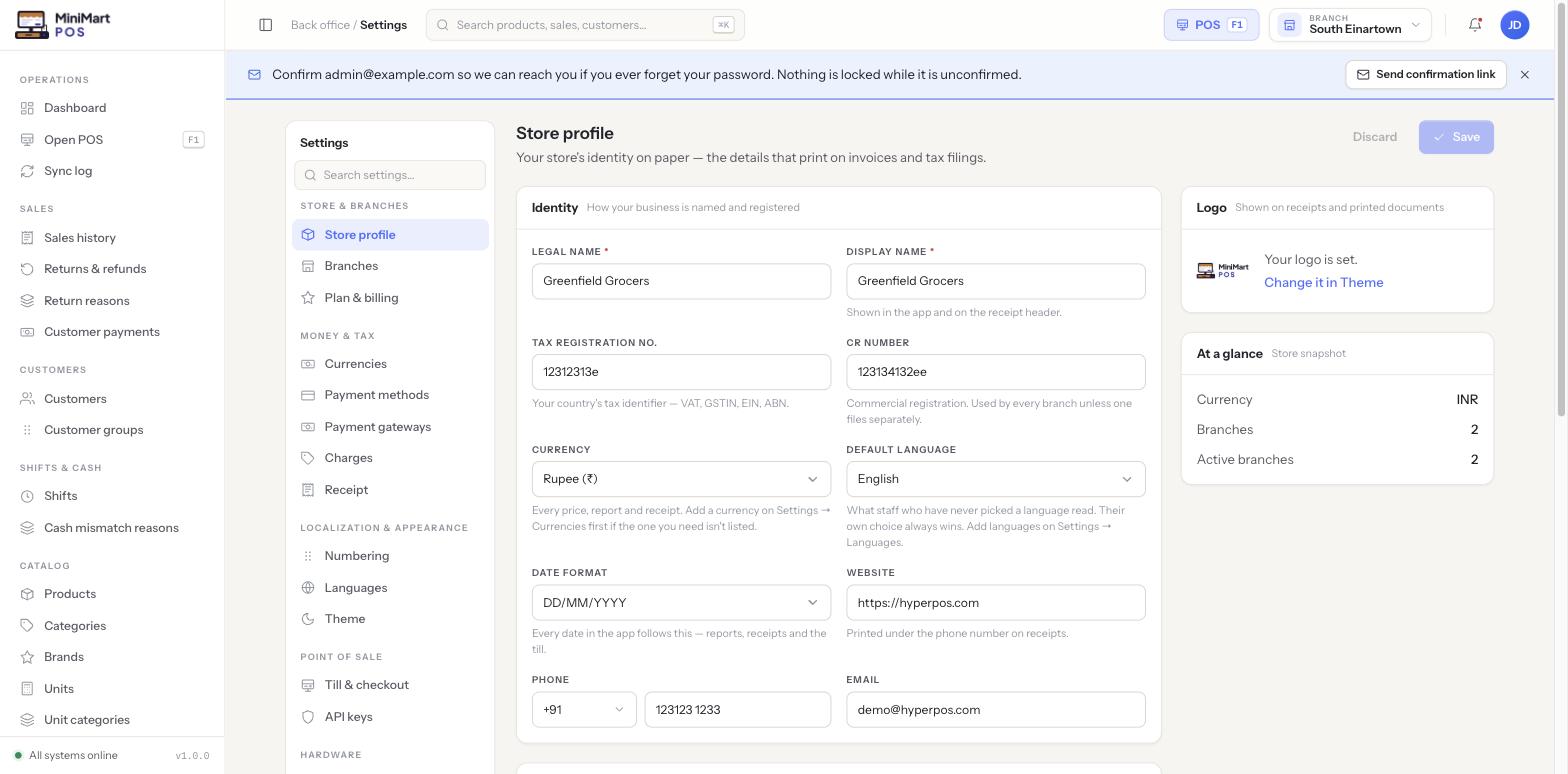Click the MiniMart POS logo
1568x774 pixels.
[64, 25]
